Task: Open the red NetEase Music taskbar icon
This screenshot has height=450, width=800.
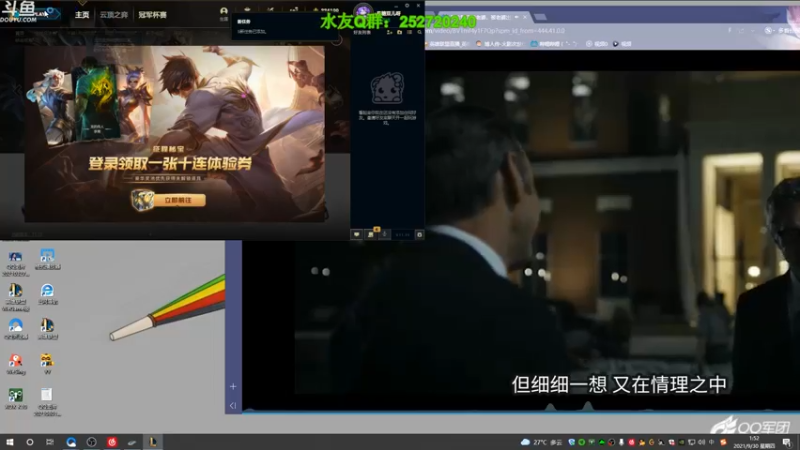Action: (112, 442)
